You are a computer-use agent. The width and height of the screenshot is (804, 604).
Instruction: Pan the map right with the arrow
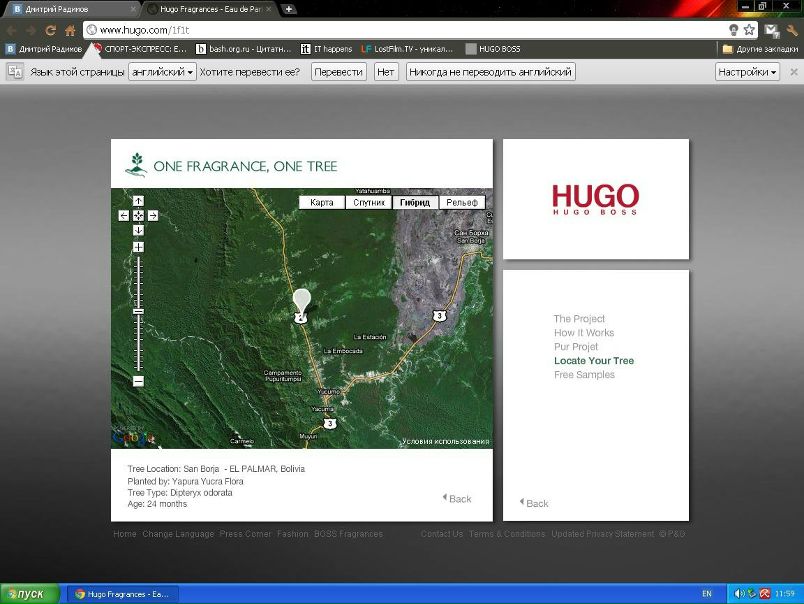pos(152,215)
